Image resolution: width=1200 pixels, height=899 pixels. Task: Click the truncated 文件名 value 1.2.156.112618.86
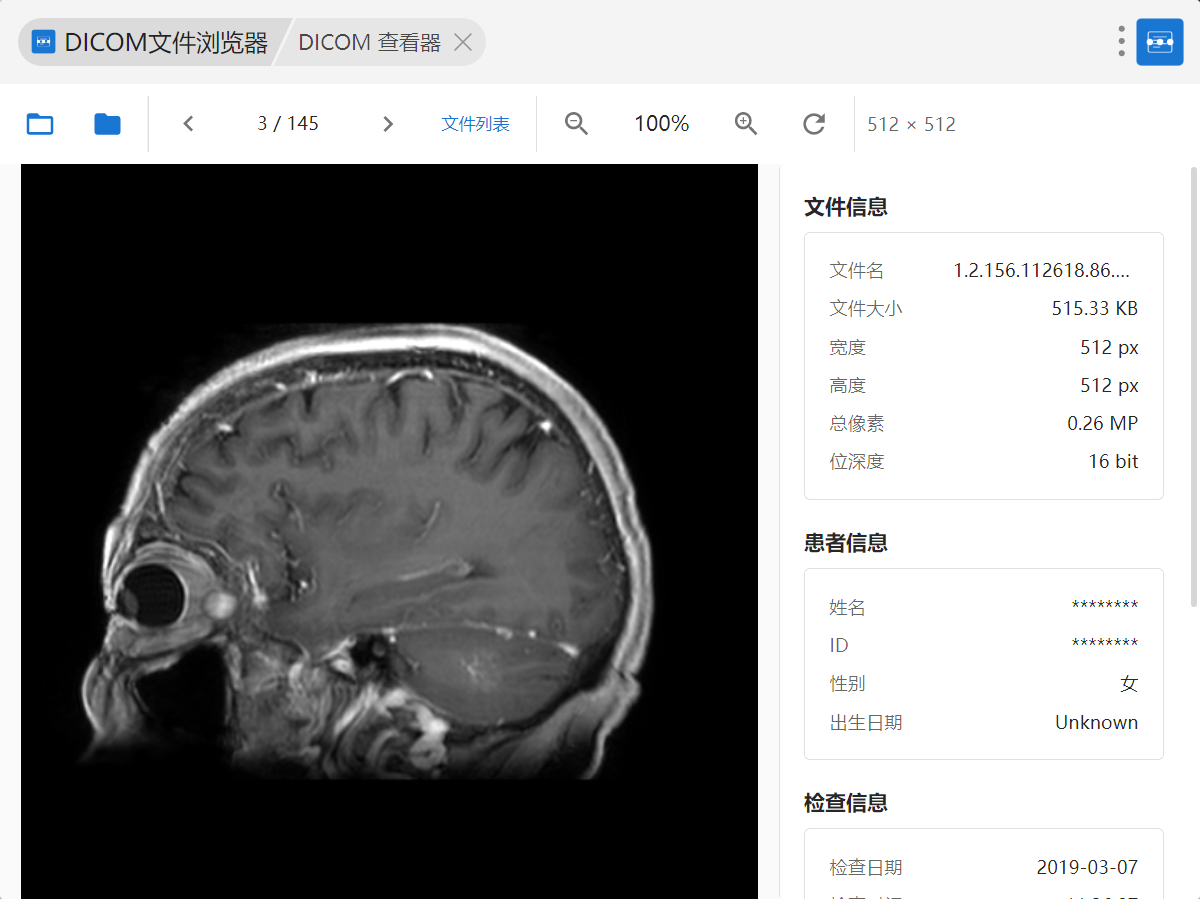(x=1042, y=271)
